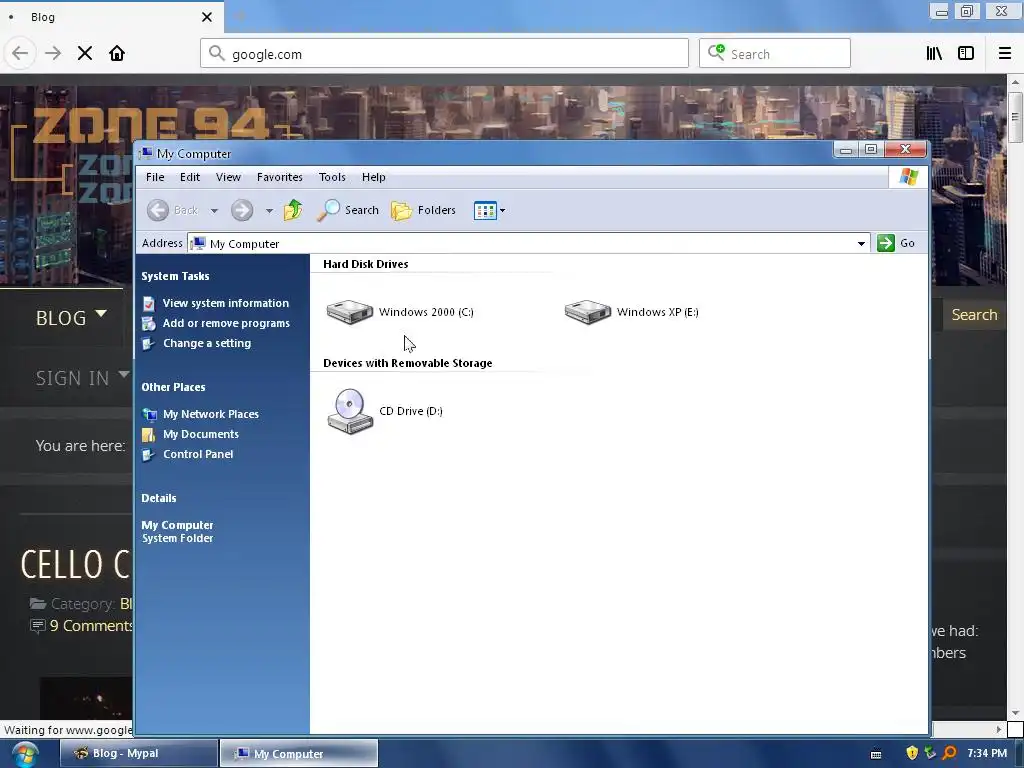Click Add or remove programs link

pos(226,323)
